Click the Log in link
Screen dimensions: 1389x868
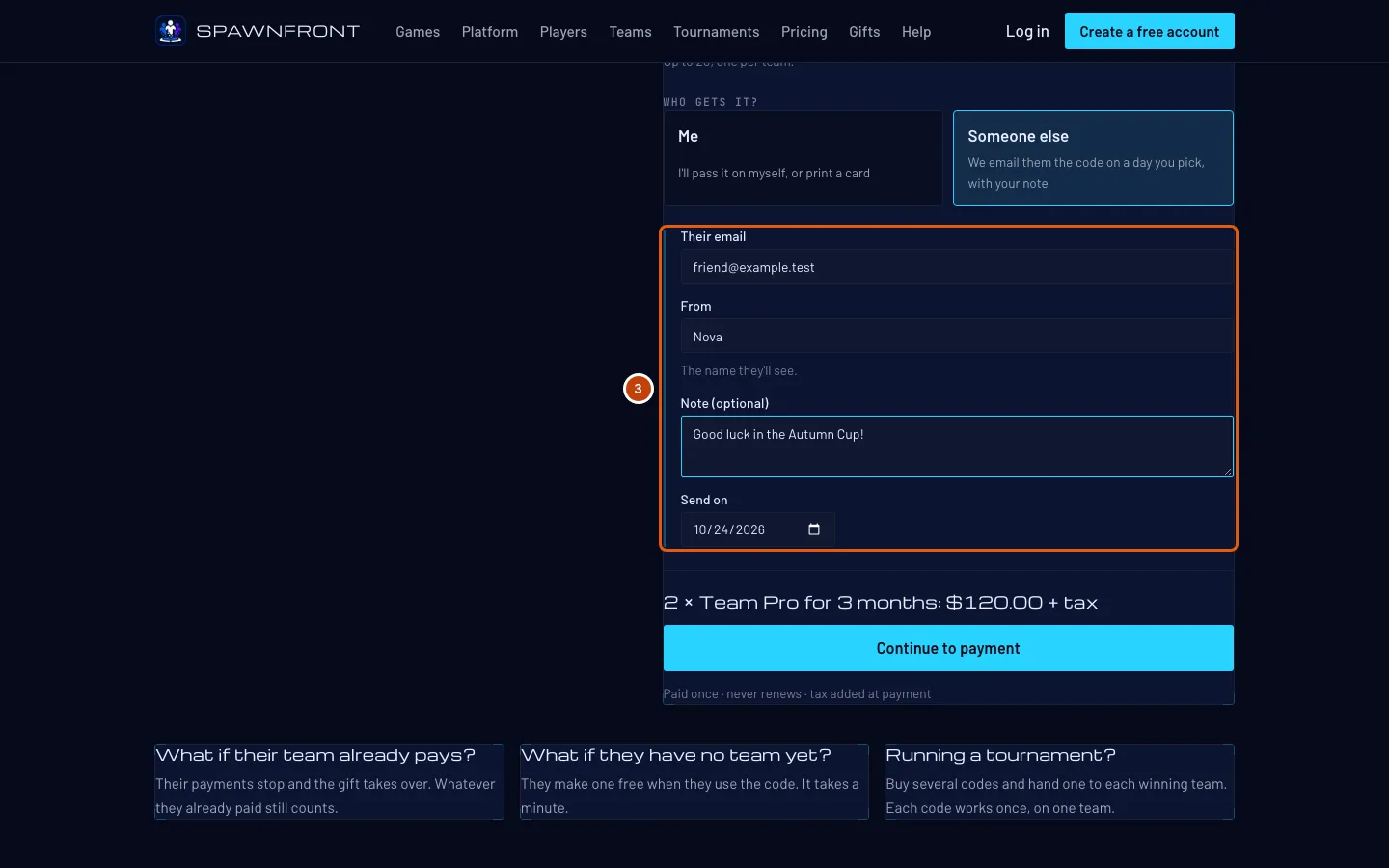1027,31
